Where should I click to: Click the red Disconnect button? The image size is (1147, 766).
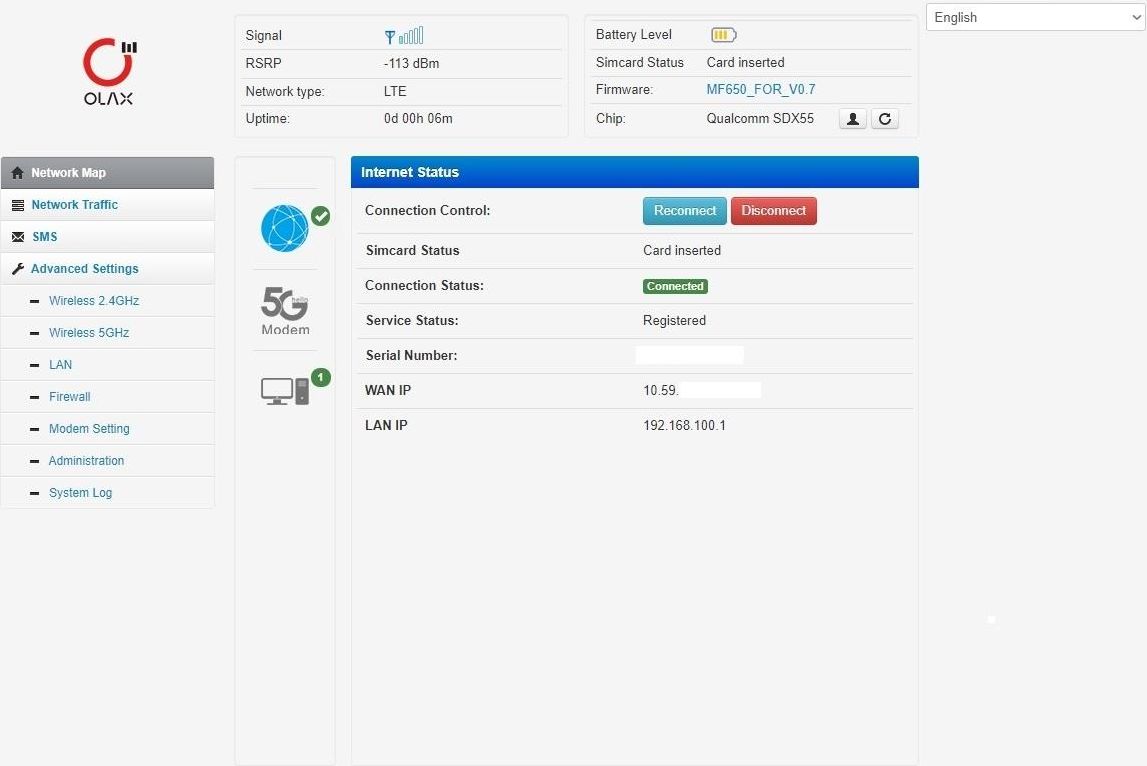point(774,211)
